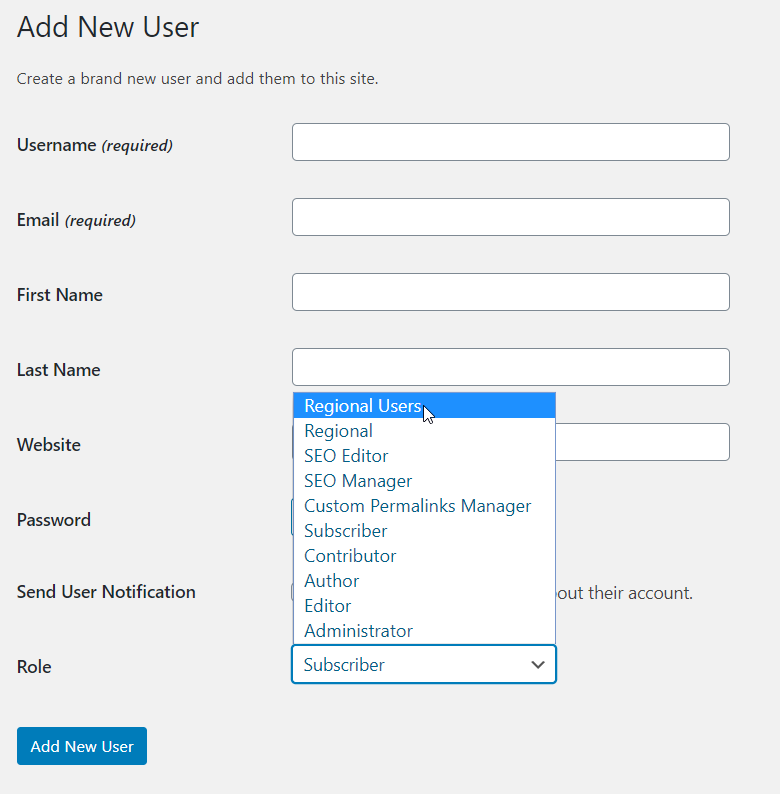The height and width of the screenshot is (794, 780).
Task: Click the Username input field
Action: (x=511, y=142)
